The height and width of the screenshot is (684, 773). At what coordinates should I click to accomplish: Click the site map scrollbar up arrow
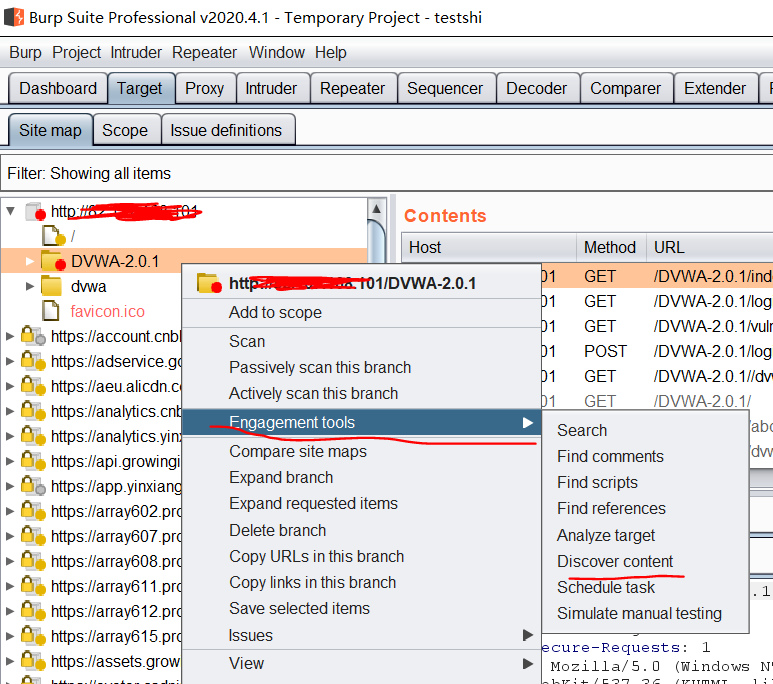tap(377, 209)
